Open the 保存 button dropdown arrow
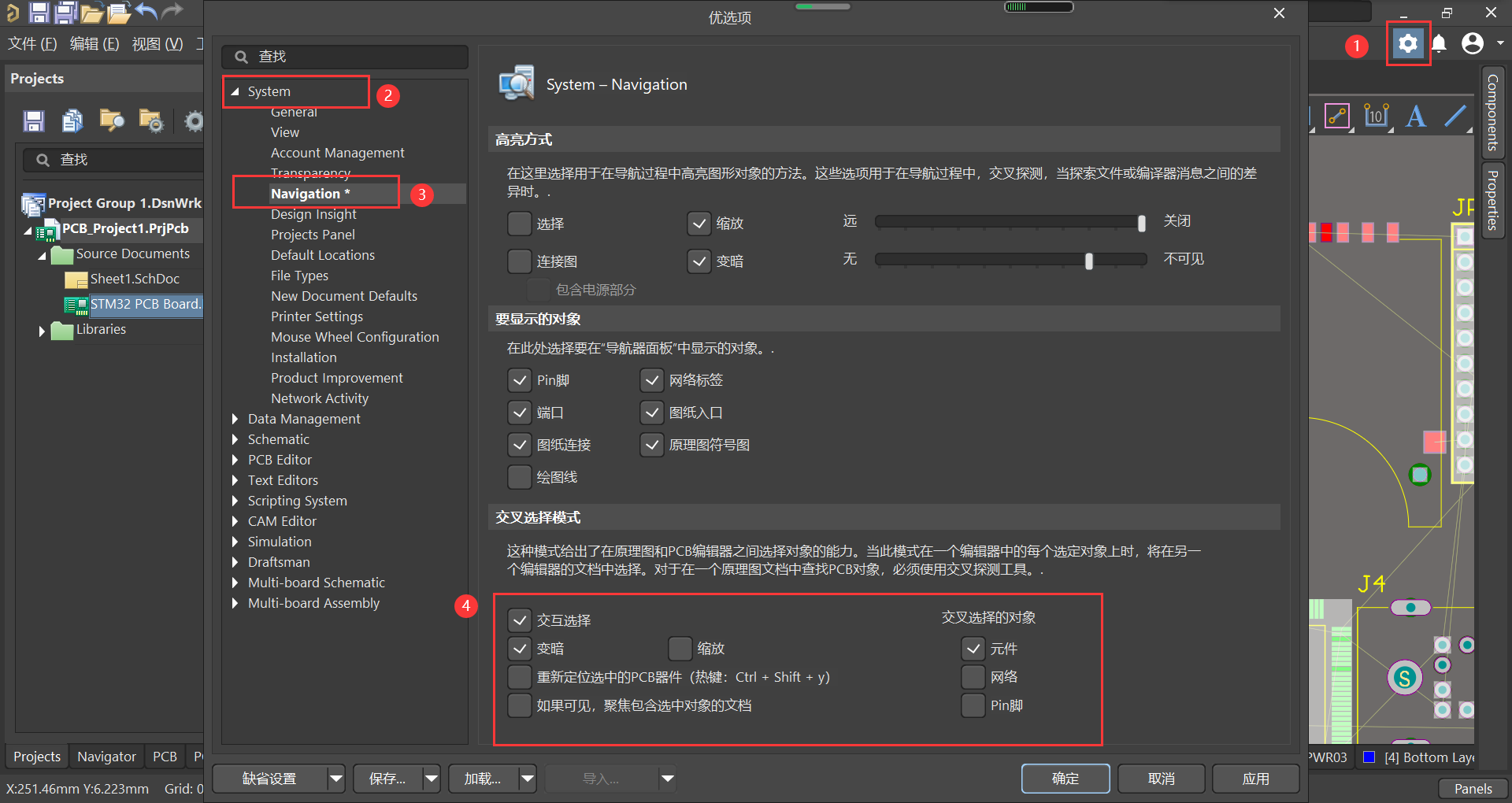Screen dimensions: 1512x803 (431, 778)
